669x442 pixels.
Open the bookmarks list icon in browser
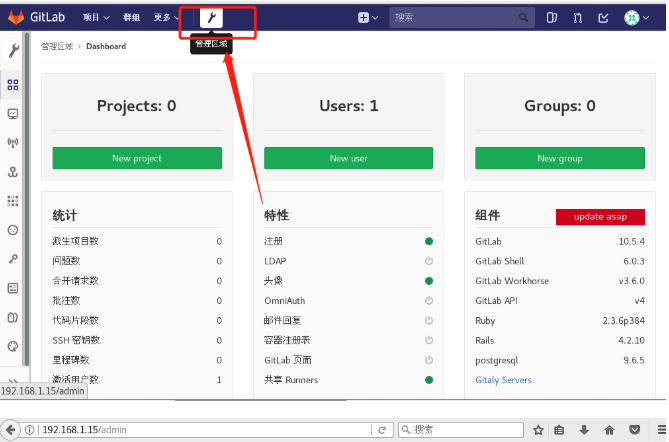559,430
